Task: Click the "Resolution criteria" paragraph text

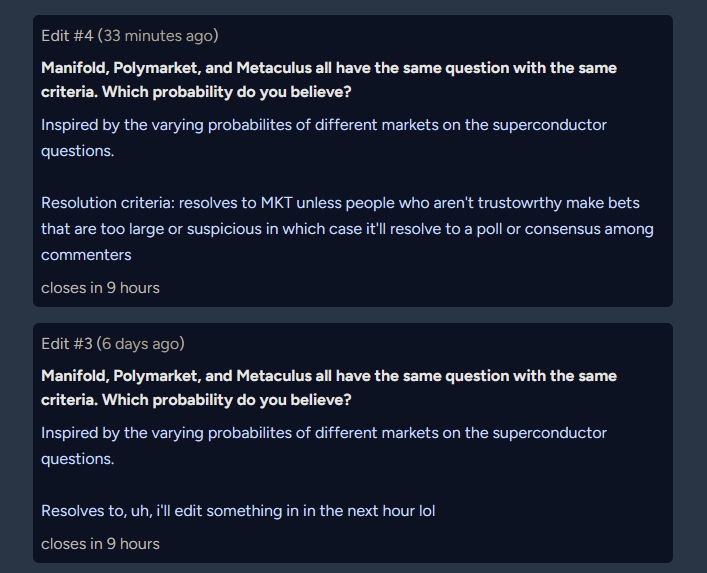Action: (347, 229)
